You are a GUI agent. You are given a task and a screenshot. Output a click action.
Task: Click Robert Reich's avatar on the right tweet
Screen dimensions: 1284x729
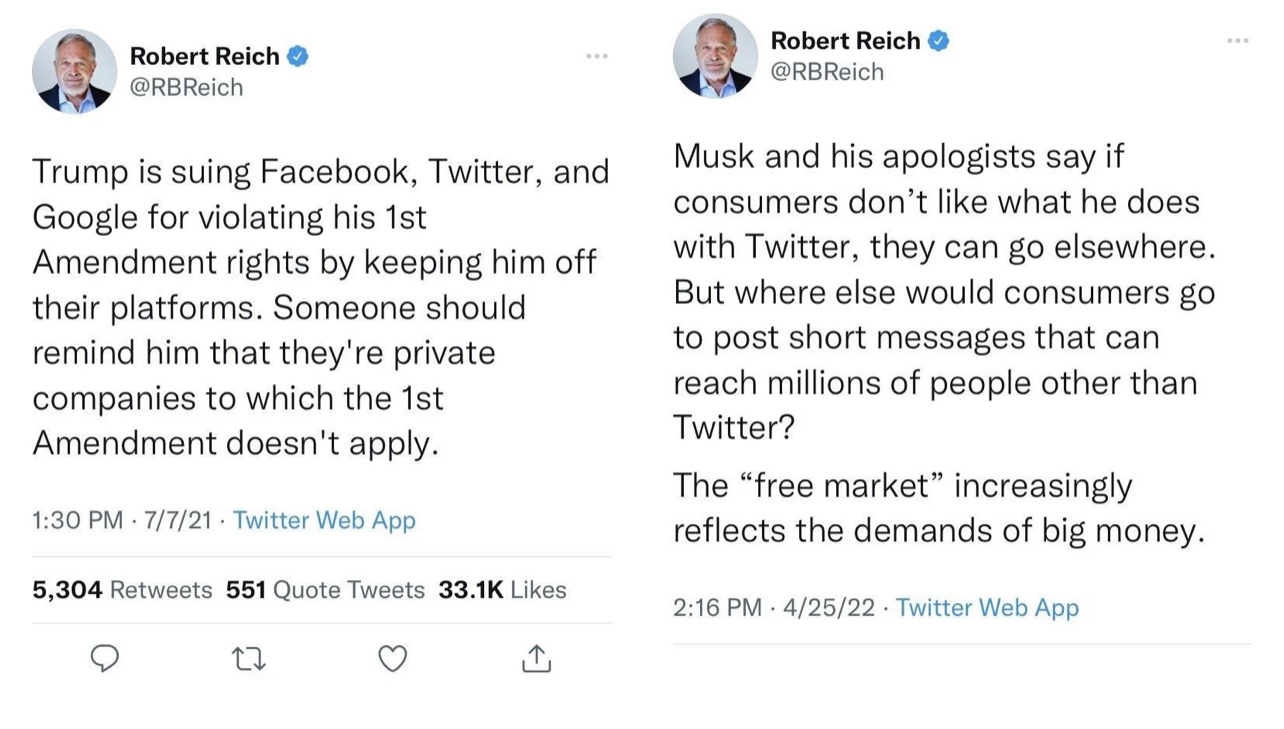[x=715, y=55]
